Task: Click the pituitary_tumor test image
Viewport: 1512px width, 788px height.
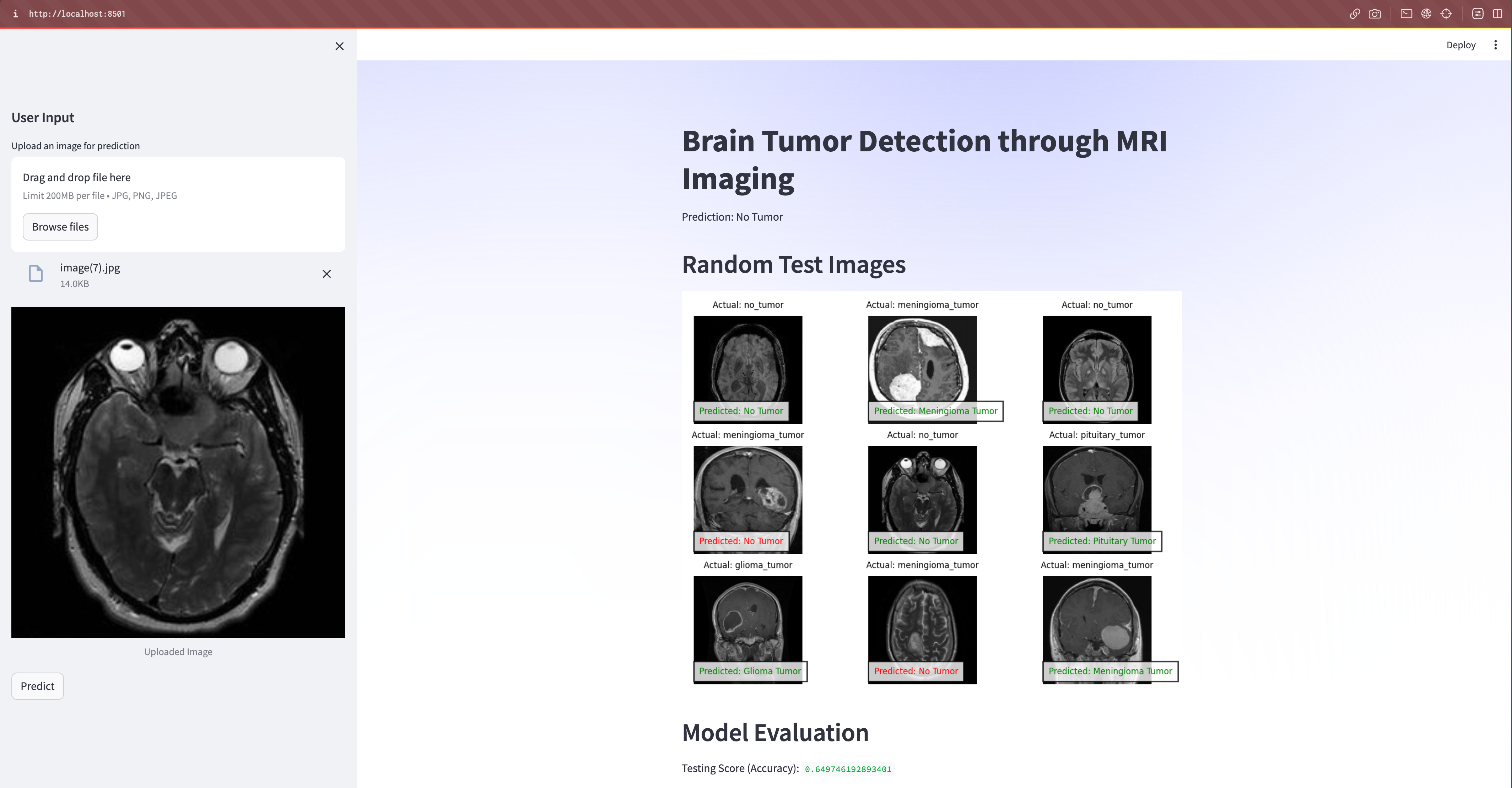Action: (x=1096, y=493)
